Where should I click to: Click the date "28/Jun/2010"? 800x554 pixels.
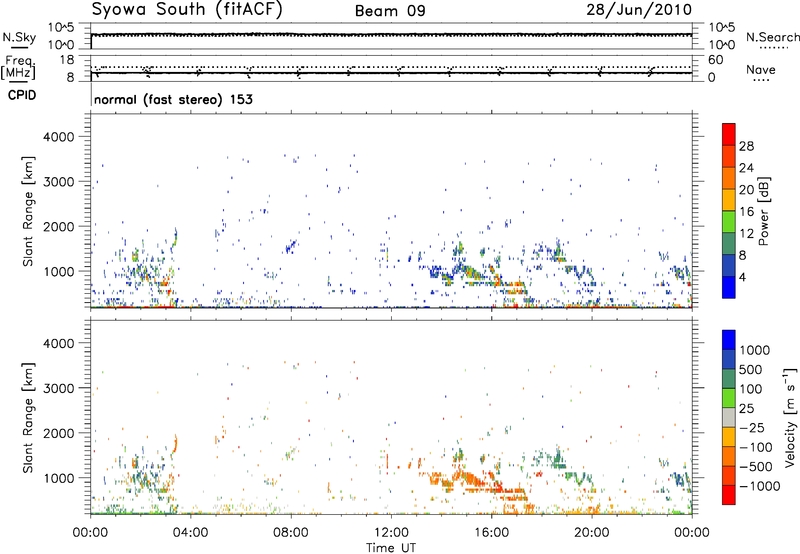639,10
